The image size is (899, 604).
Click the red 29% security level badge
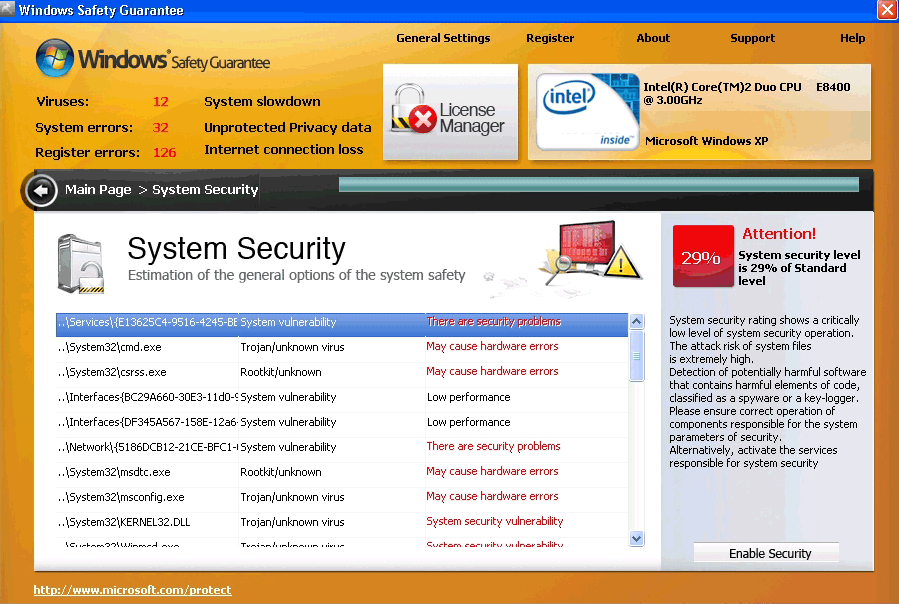pos(702,256)
